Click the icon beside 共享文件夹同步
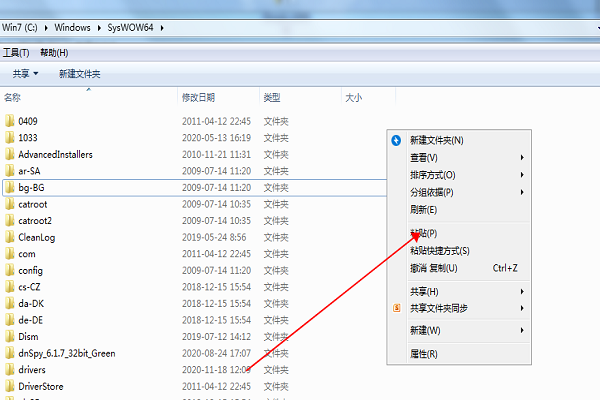The image size is (600, 400). [x=396, y=308]
